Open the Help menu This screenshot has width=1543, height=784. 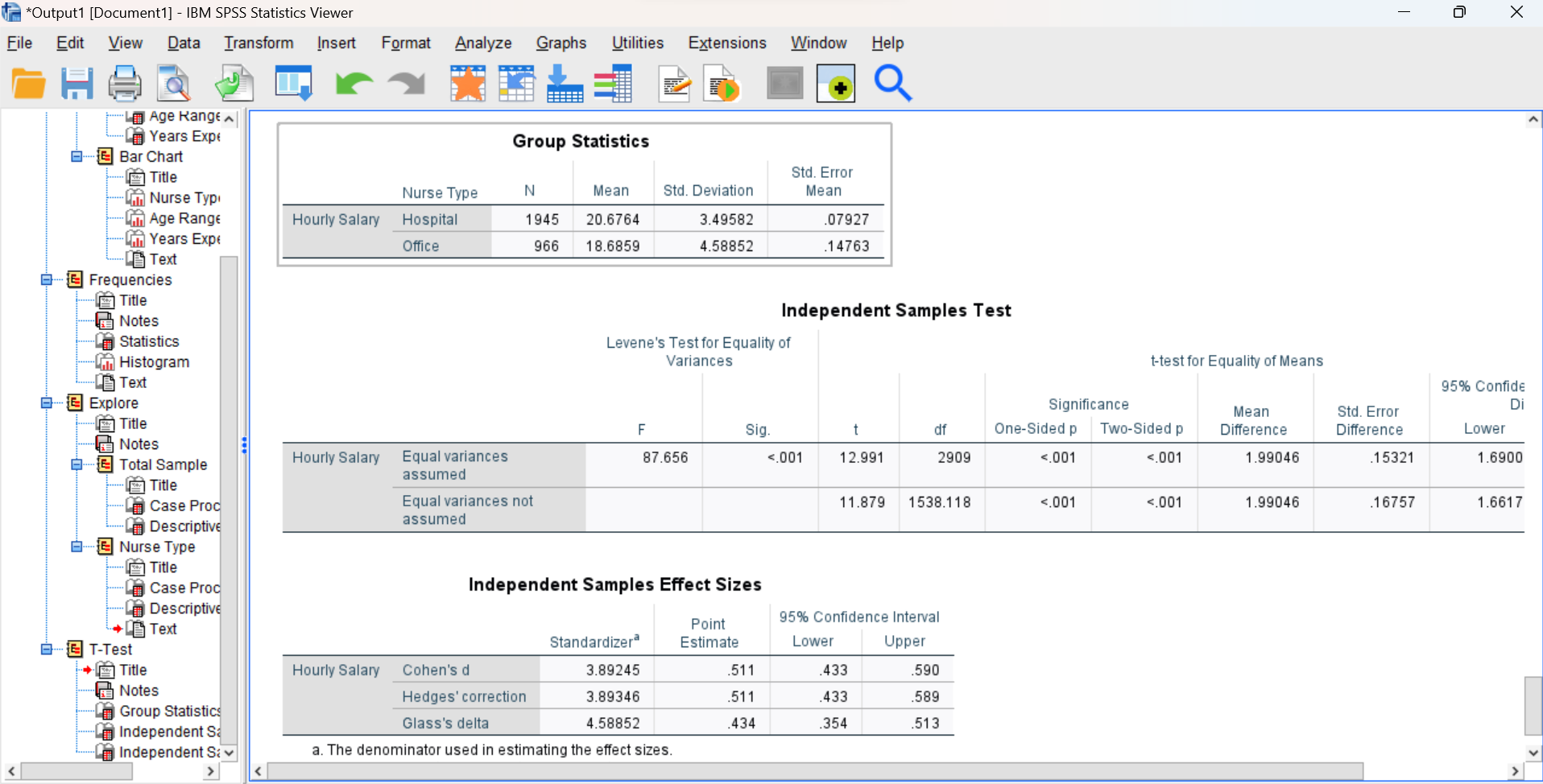click(x=887, y=43)
